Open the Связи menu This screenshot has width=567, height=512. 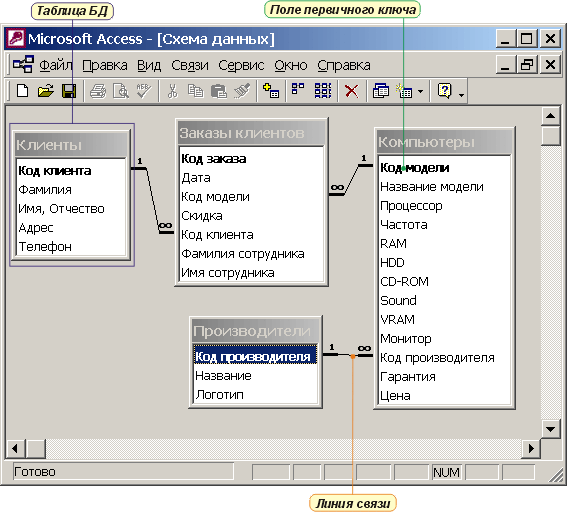[x=190, y=66]
